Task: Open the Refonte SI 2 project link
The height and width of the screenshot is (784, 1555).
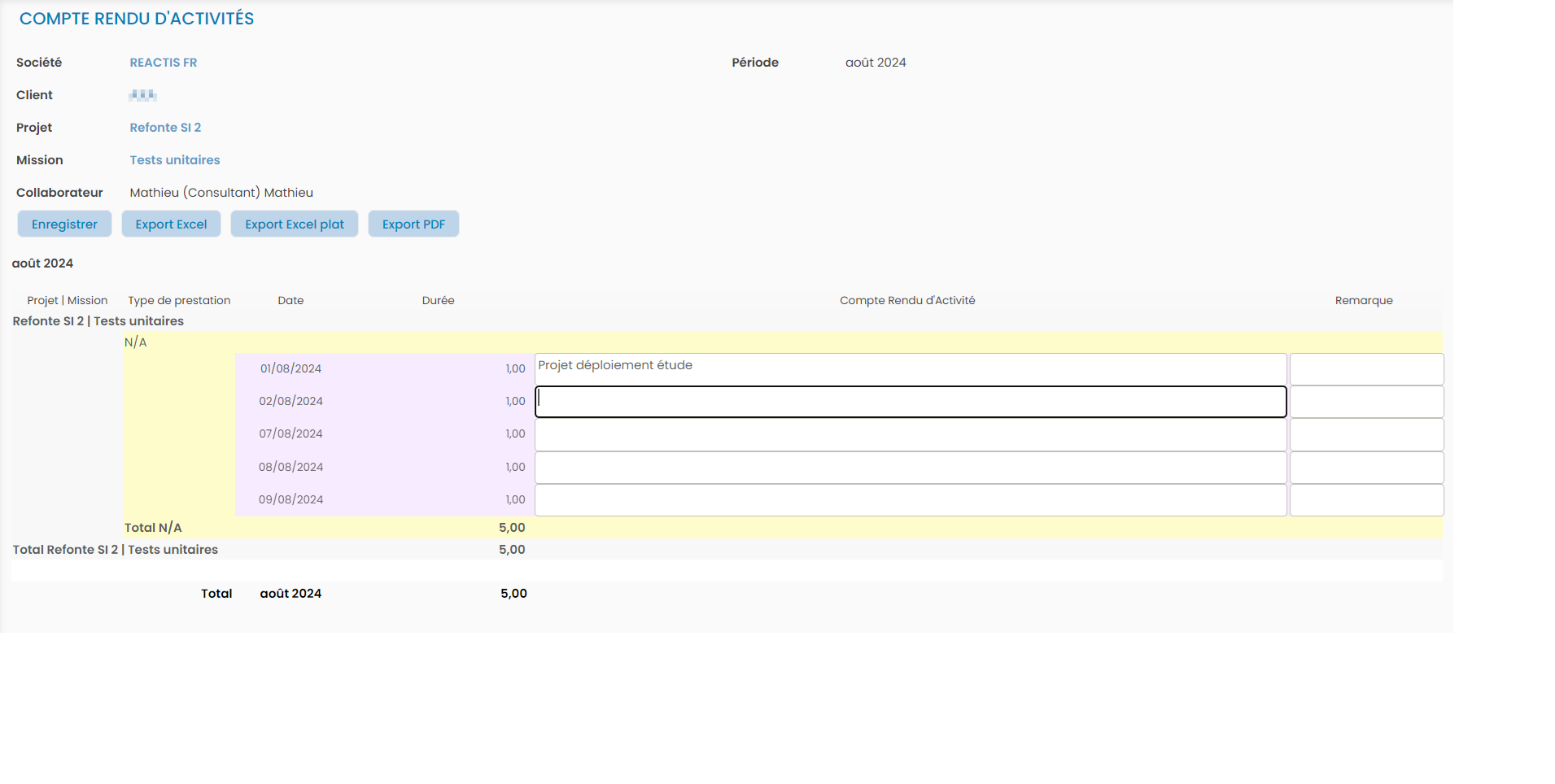Action: pos(165,128)
